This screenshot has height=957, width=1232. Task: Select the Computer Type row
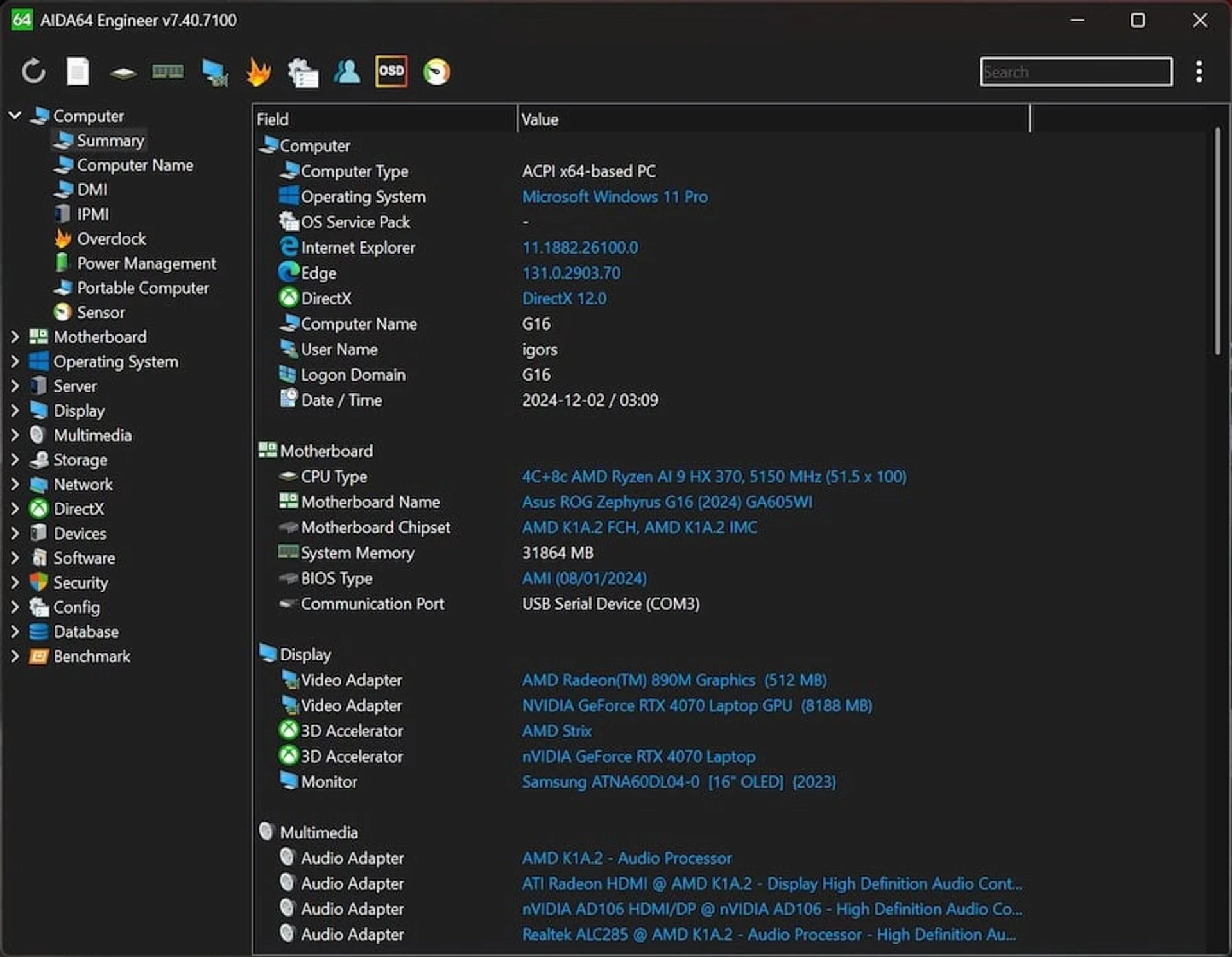coord(642,171)
